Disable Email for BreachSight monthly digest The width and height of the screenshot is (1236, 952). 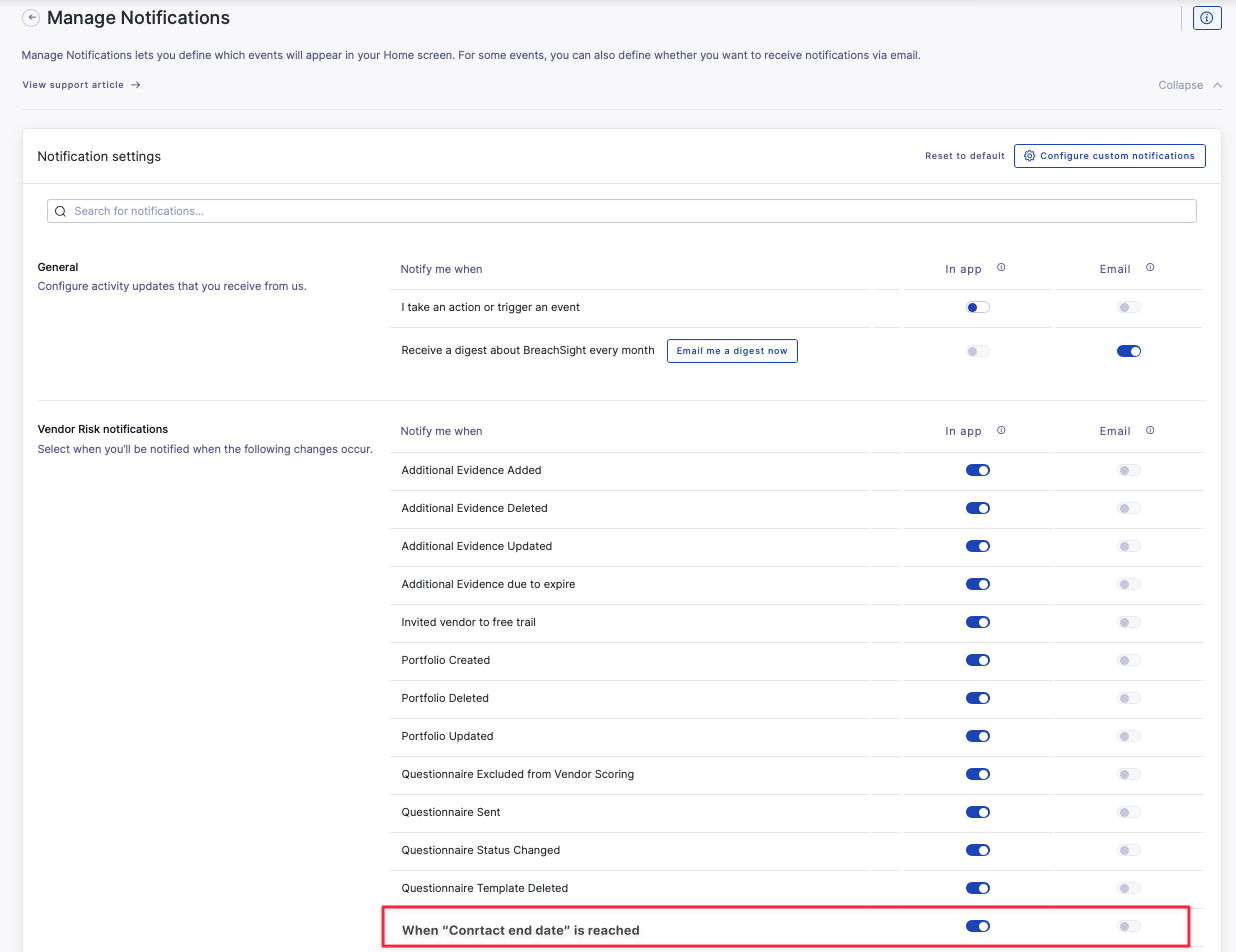coord(1129,351)
